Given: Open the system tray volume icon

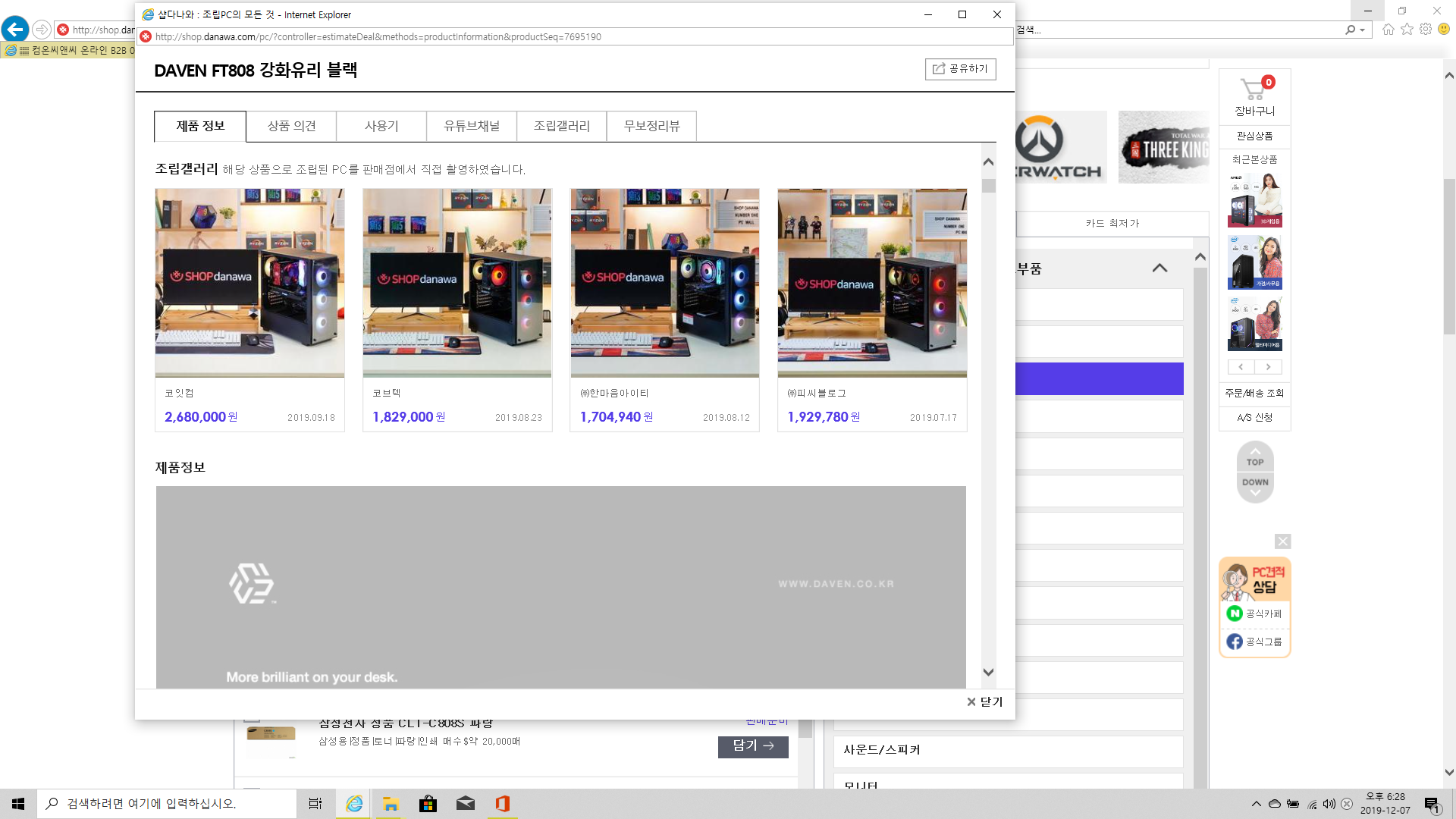Looking at the screenshot, I should click(1329, 804).
